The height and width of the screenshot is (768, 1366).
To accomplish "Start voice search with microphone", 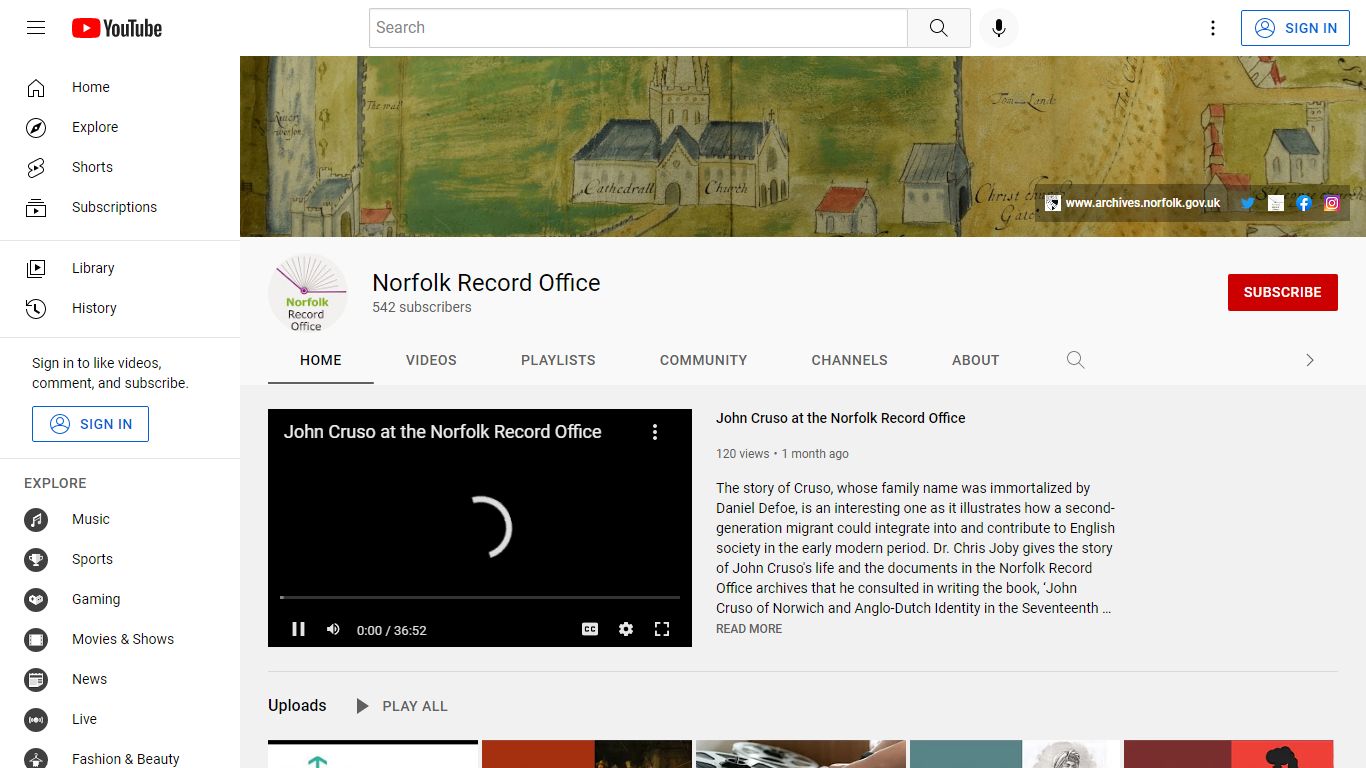I will pyautogui.click(x=998, y=28).
